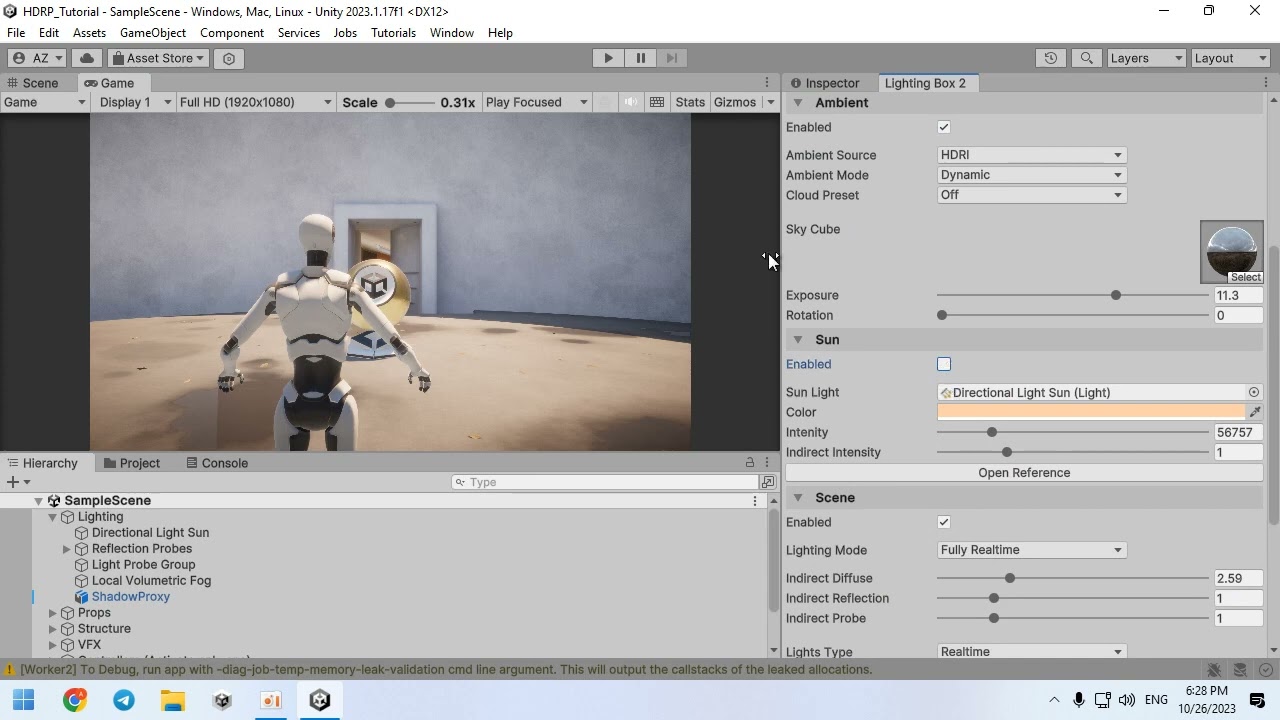Open the Layers dropdown in toolbar
The height and width of the screenshot is (720, 1280).
click(1146, 58)
